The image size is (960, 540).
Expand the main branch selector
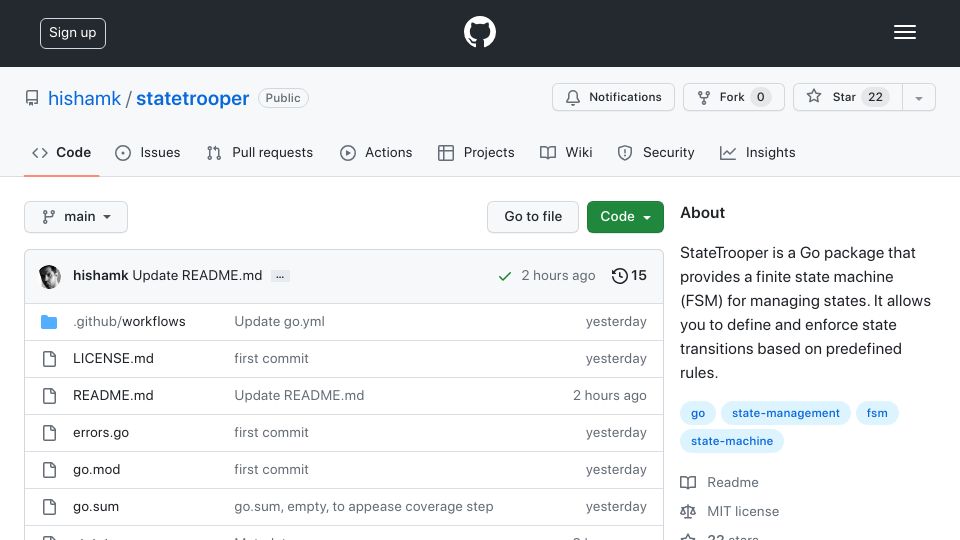pyautogui.click(x=76, y=217)
